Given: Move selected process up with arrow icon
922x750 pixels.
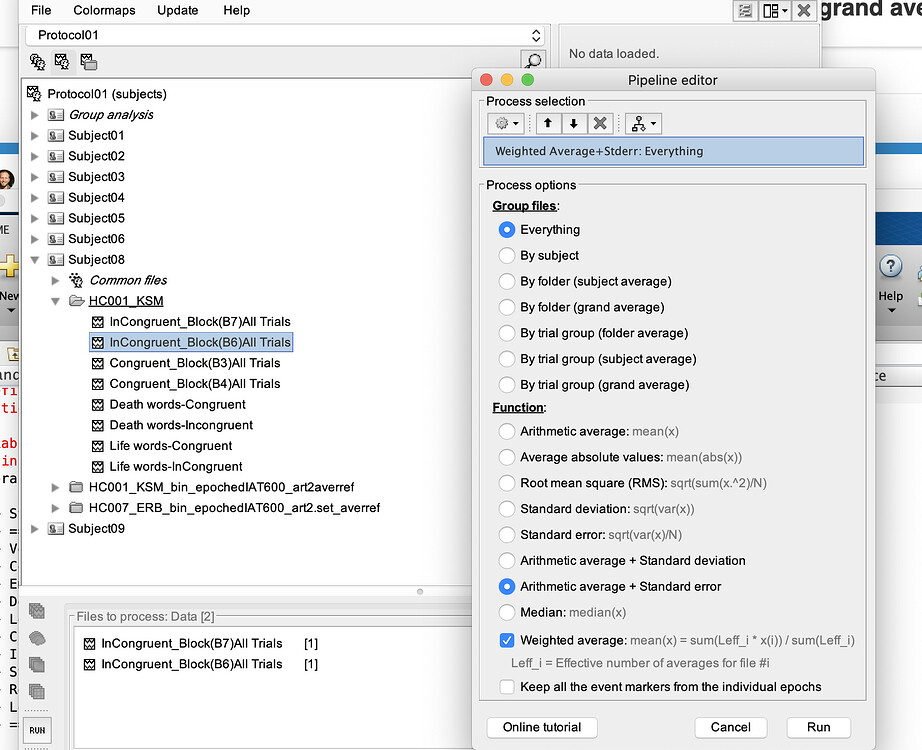Looking at the screenshot, I should (x=547, y=124).
